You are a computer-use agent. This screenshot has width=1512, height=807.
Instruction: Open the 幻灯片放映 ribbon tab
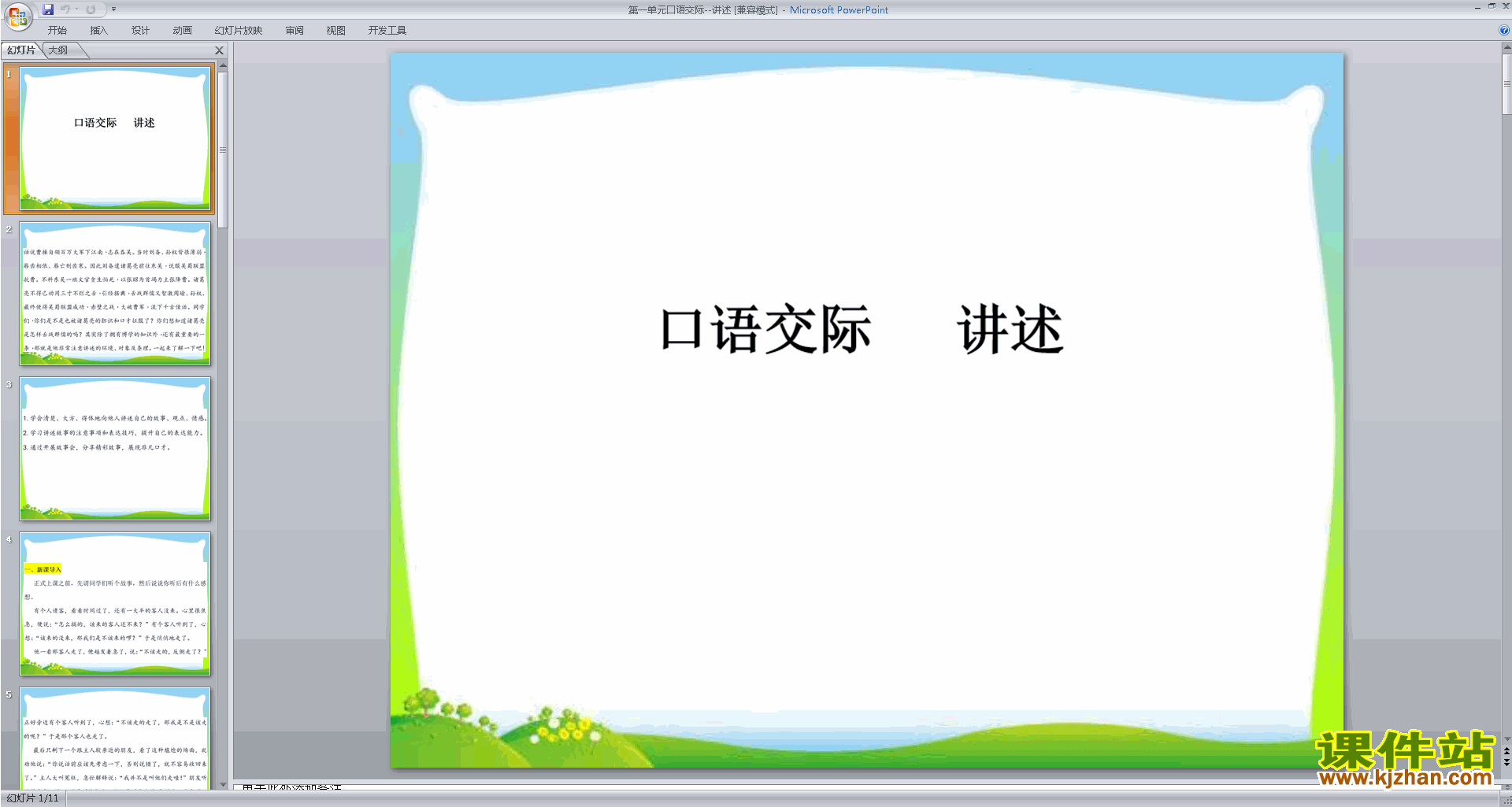pos(238,31)
